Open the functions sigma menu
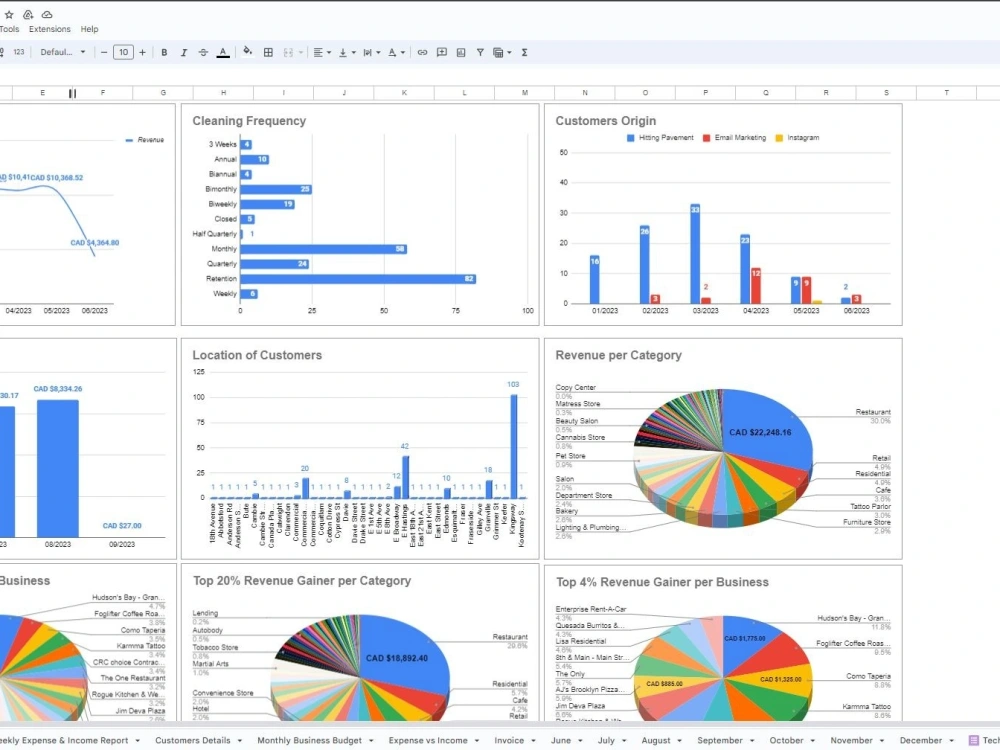1000x750 pixels. click(x=524, y=52)
